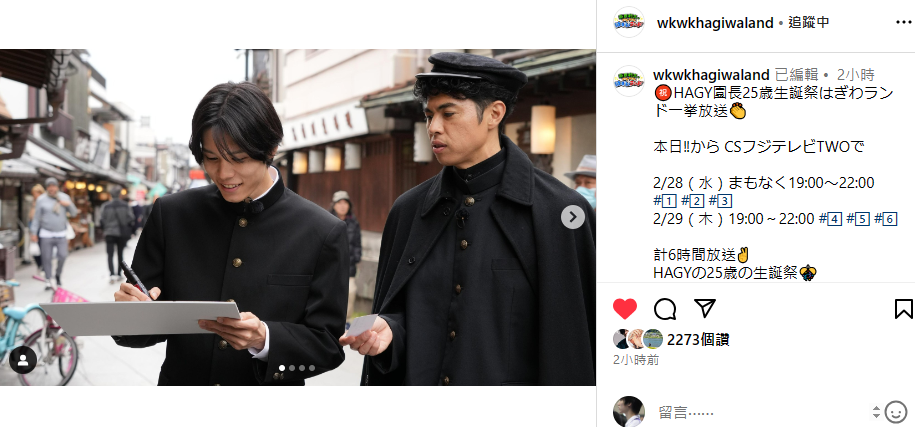Select the last carousel dot indicator
915x427 pixels.
click(312, 368)
